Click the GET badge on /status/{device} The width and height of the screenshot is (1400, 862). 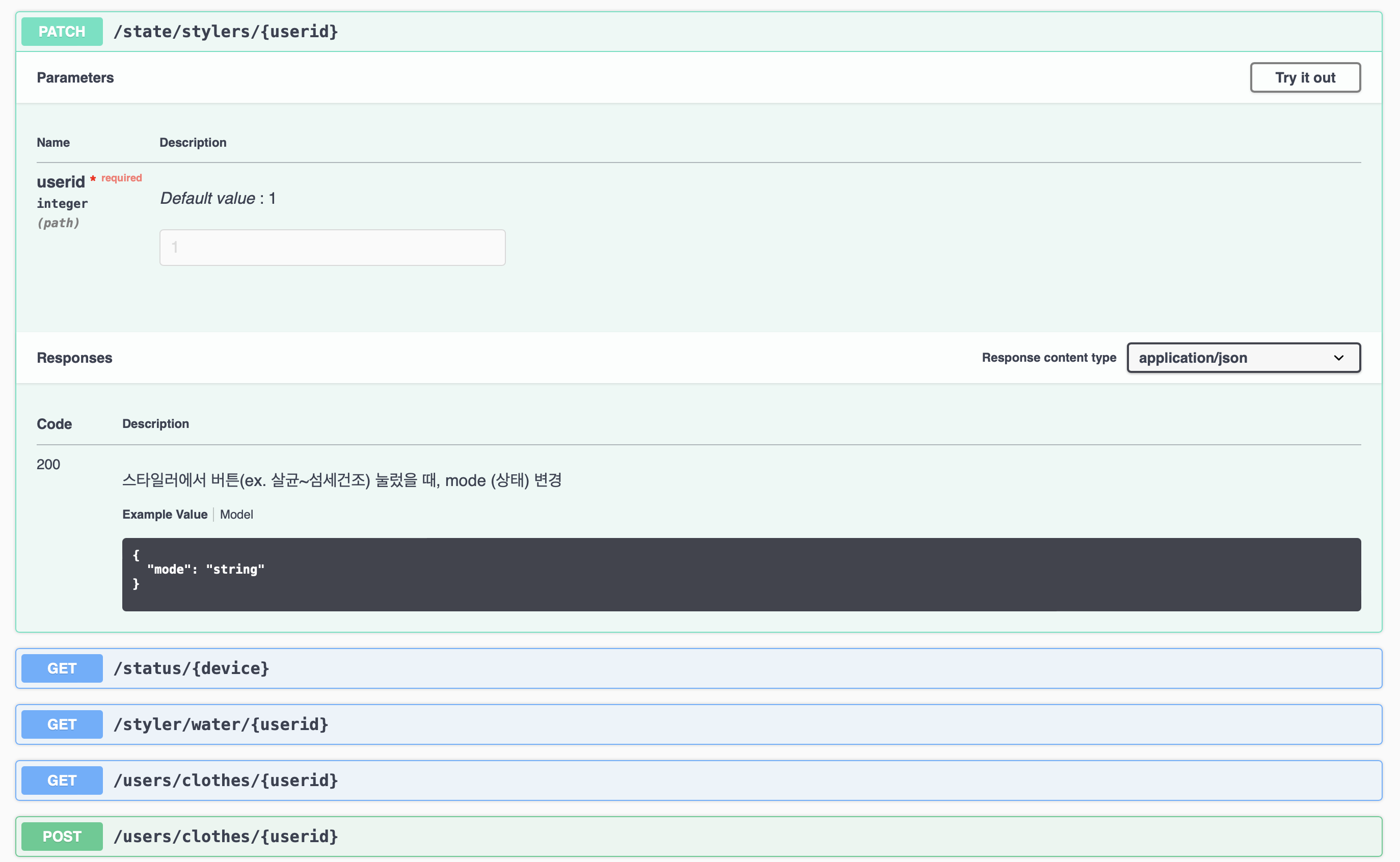(61, 668)
